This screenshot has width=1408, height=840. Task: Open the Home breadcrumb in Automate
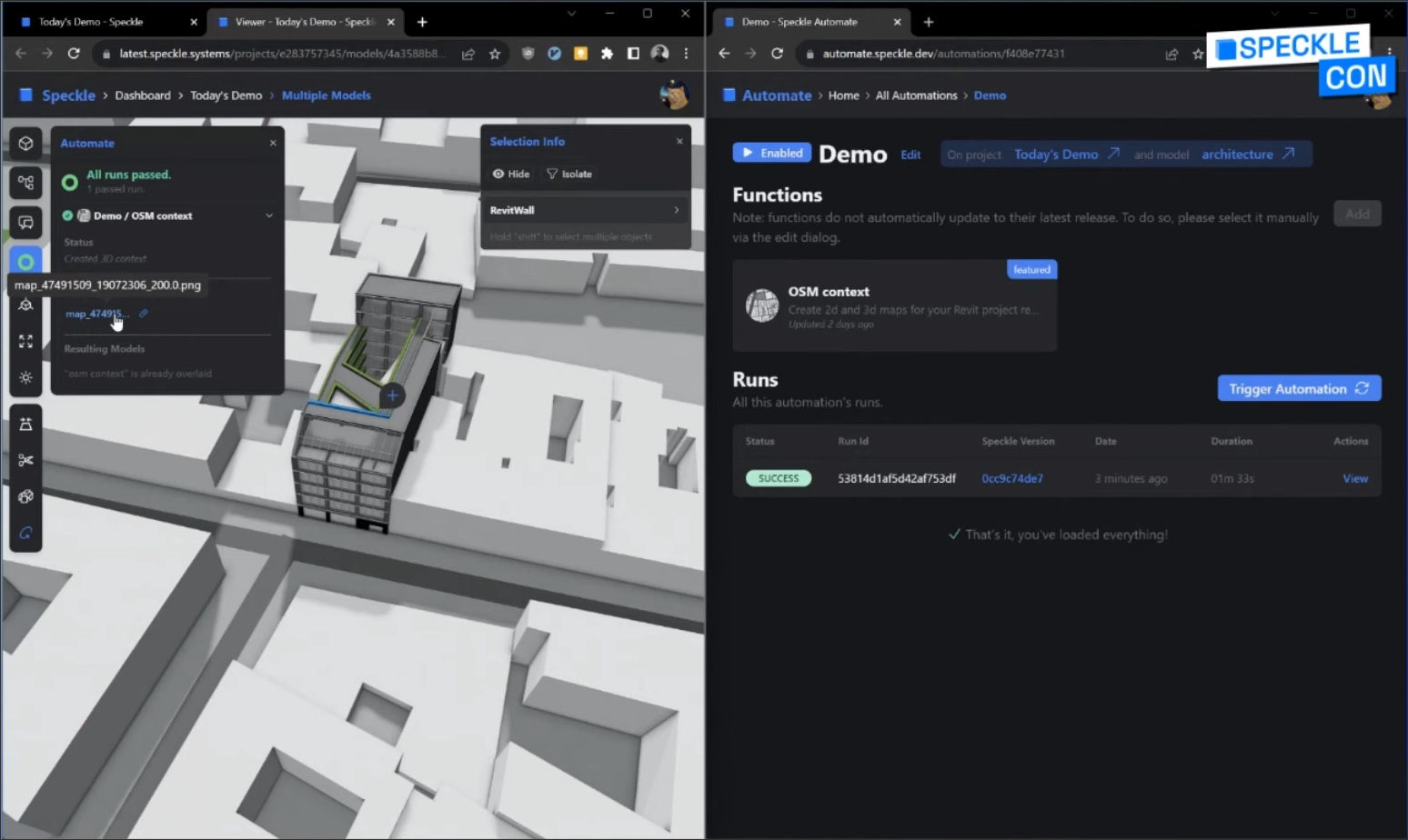coord(843,95)
